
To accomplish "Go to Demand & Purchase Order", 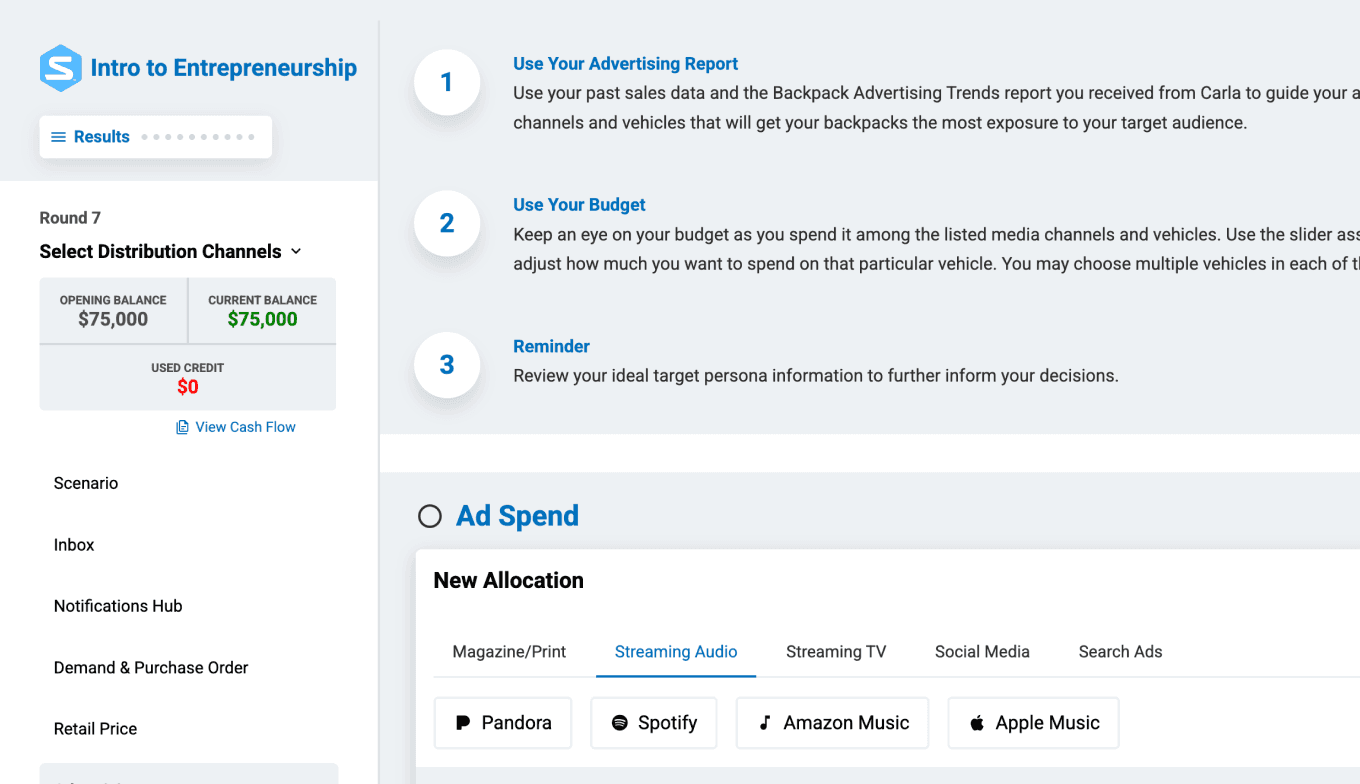I will (x=151, y=668).
